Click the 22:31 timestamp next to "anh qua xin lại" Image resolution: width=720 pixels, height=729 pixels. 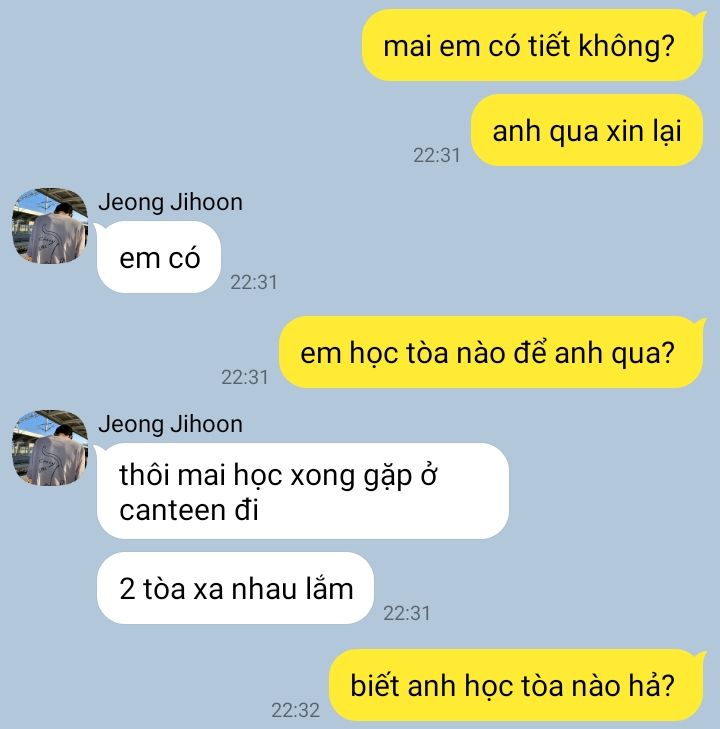[x=436, y=155]
